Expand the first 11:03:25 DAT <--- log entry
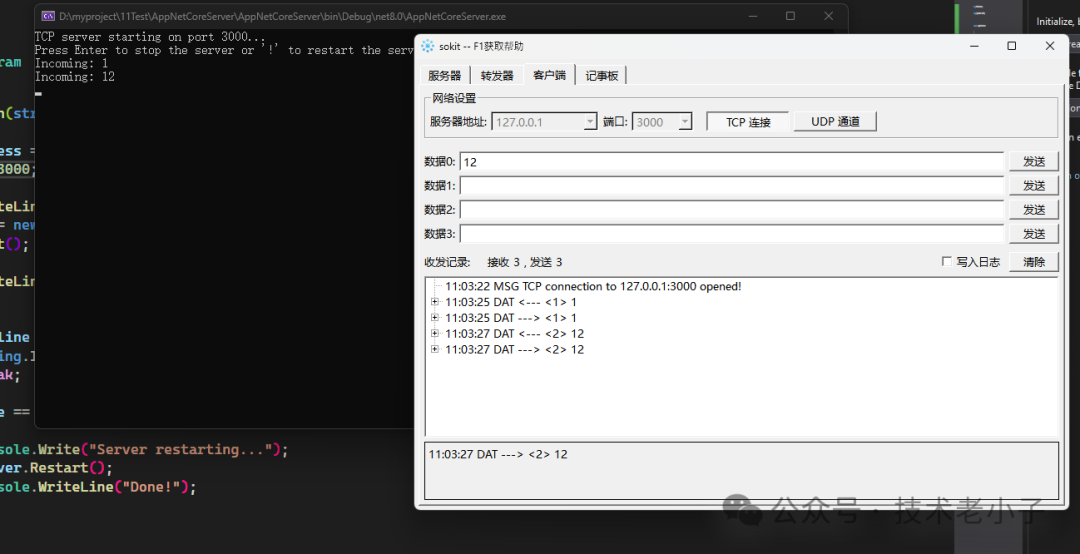This screenshot has width=1080, height=554. coord(435,302)
